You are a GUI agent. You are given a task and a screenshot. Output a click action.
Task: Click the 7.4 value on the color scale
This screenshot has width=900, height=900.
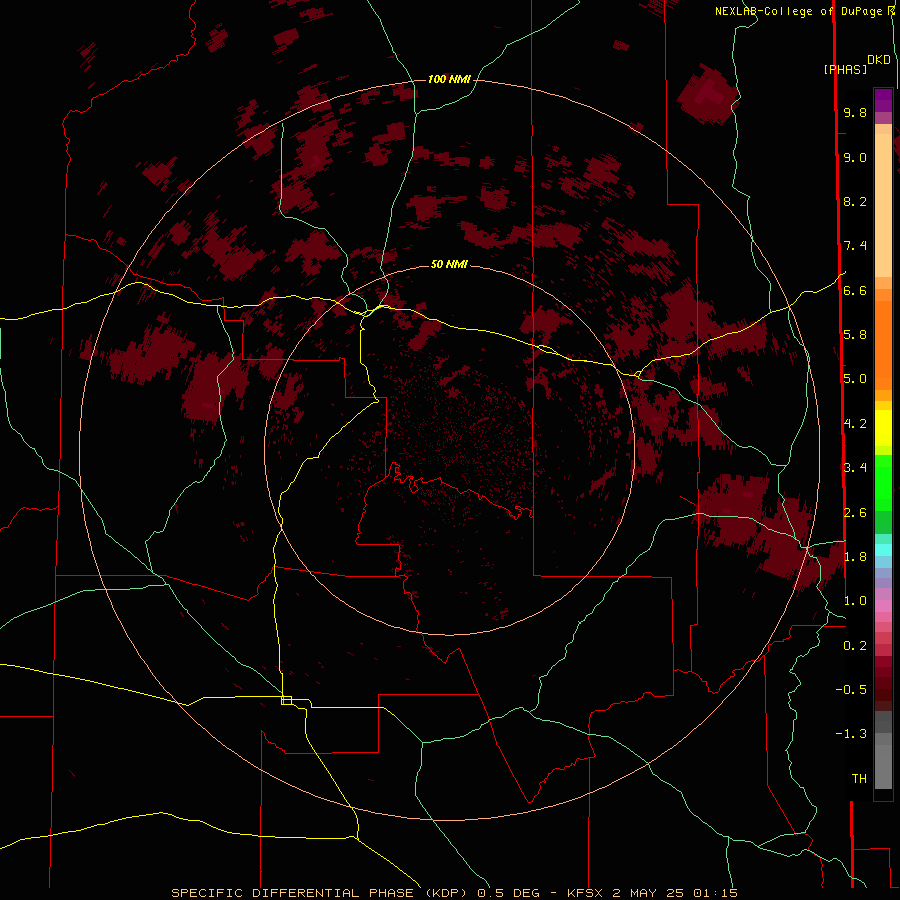click(x=855, y=246)
